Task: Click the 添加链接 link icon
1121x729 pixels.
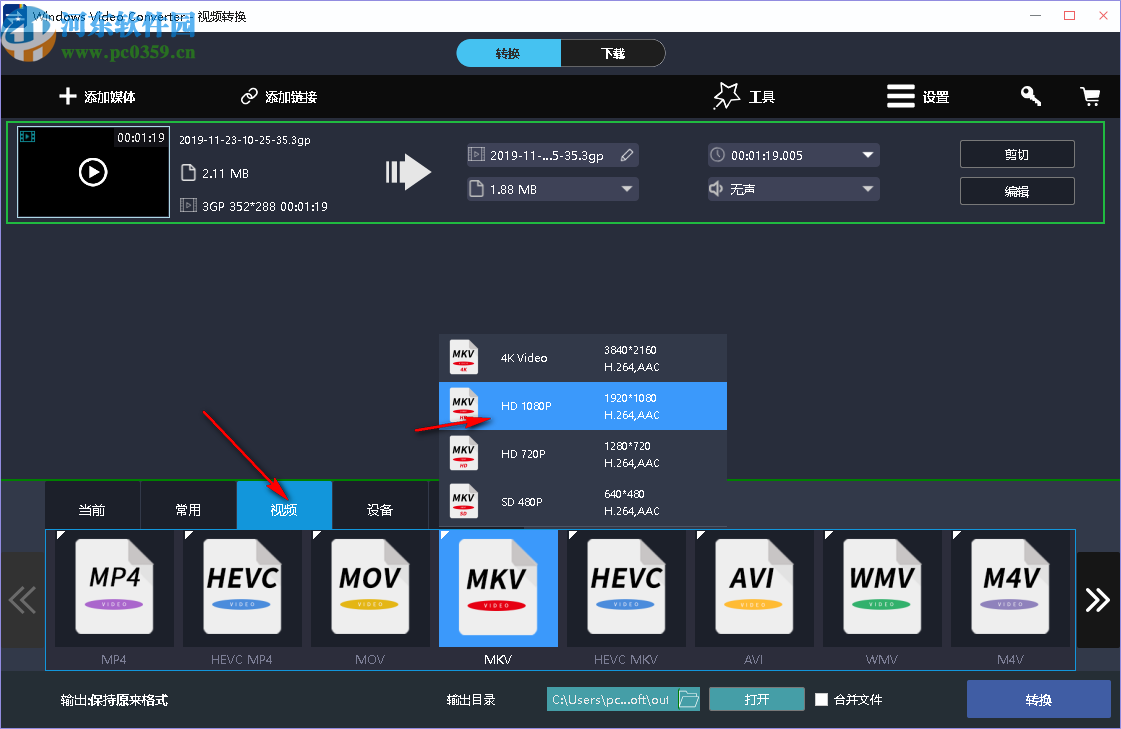Action: point(249,96)
